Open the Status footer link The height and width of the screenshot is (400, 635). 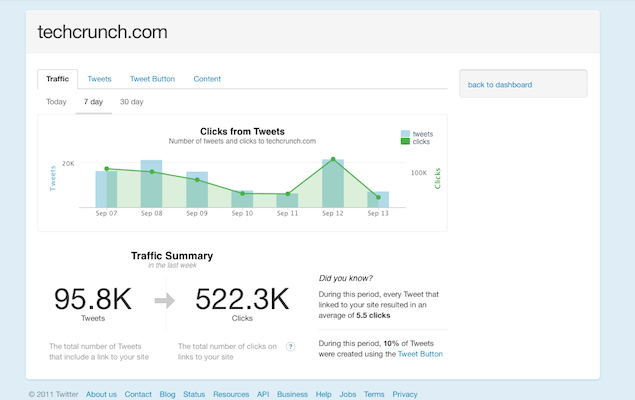(x=194, y=394)
